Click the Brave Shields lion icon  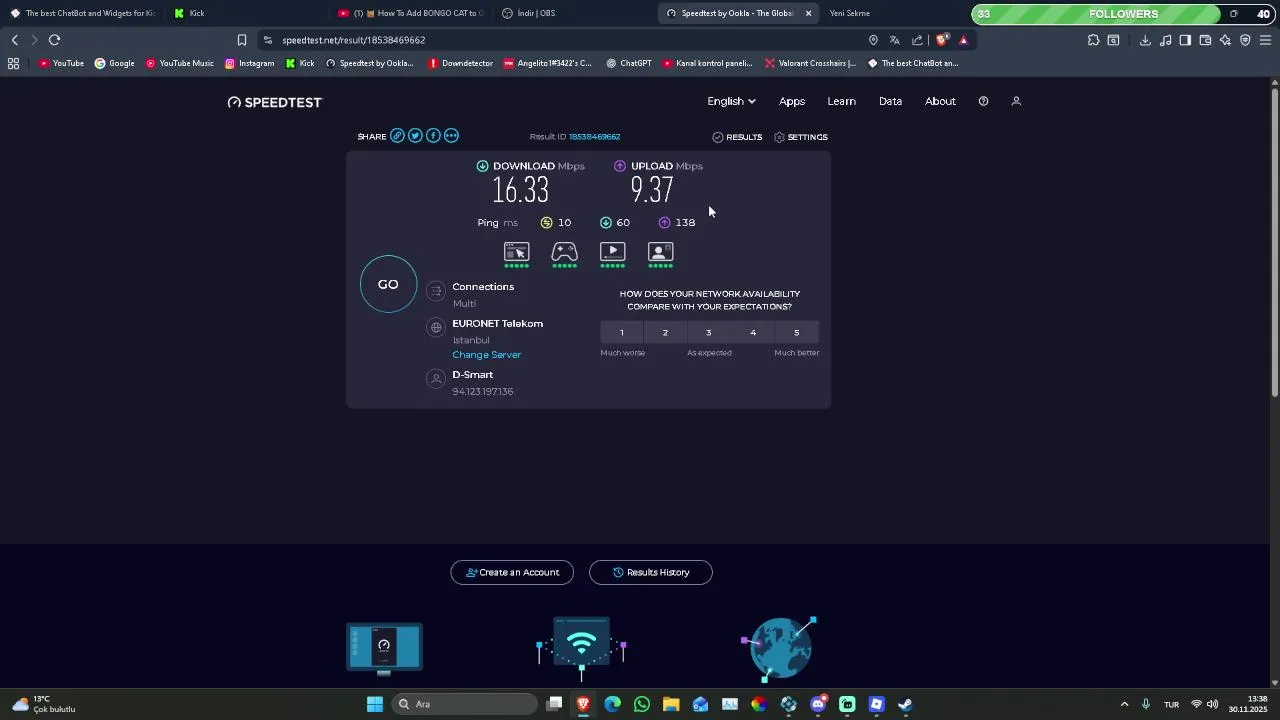(x=941, y=40)
